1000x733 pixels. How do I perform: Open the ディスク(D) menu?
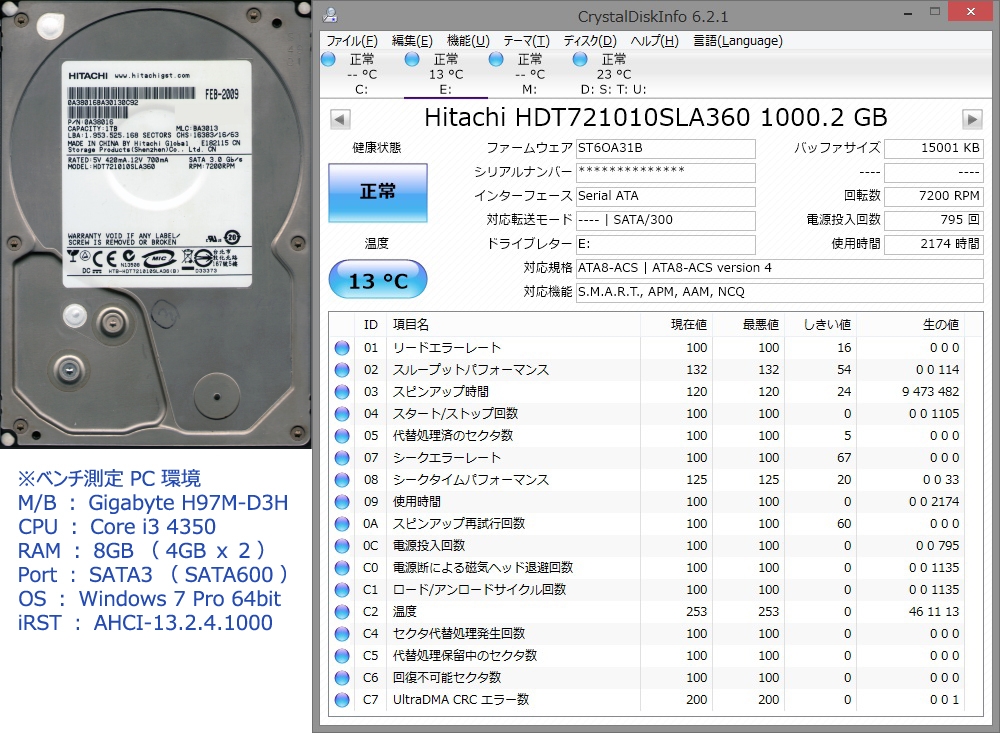590,41
